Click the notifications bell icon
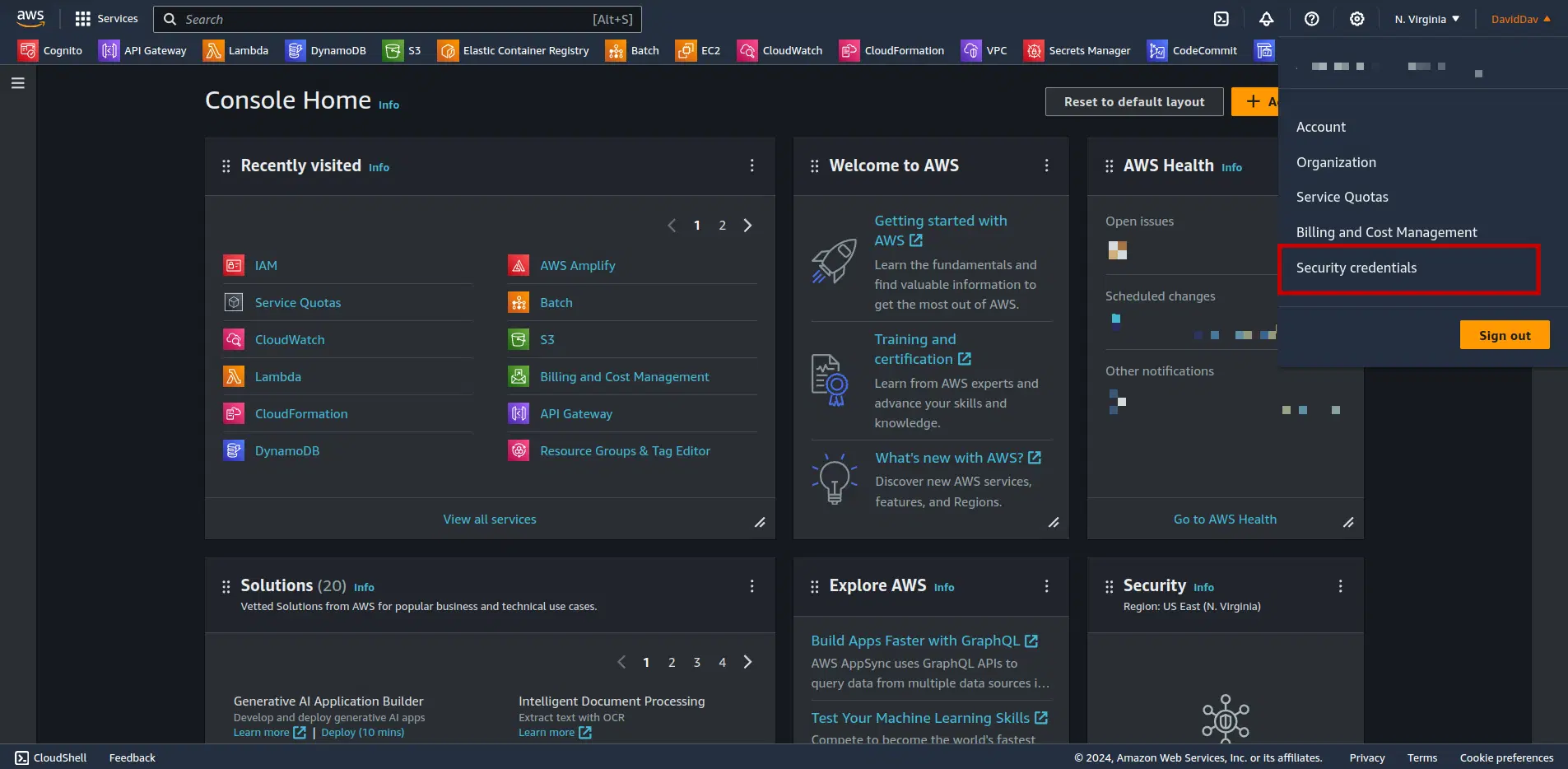Screen dimensions: 1568x769 click(1267, 19)
